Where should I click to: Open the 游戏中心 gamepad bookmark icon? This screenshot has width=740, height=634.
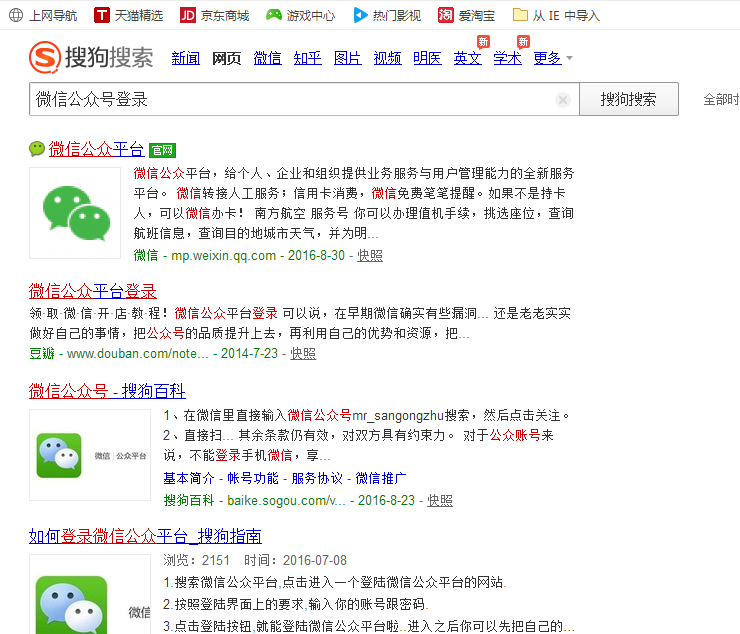(x=274, y=15)
